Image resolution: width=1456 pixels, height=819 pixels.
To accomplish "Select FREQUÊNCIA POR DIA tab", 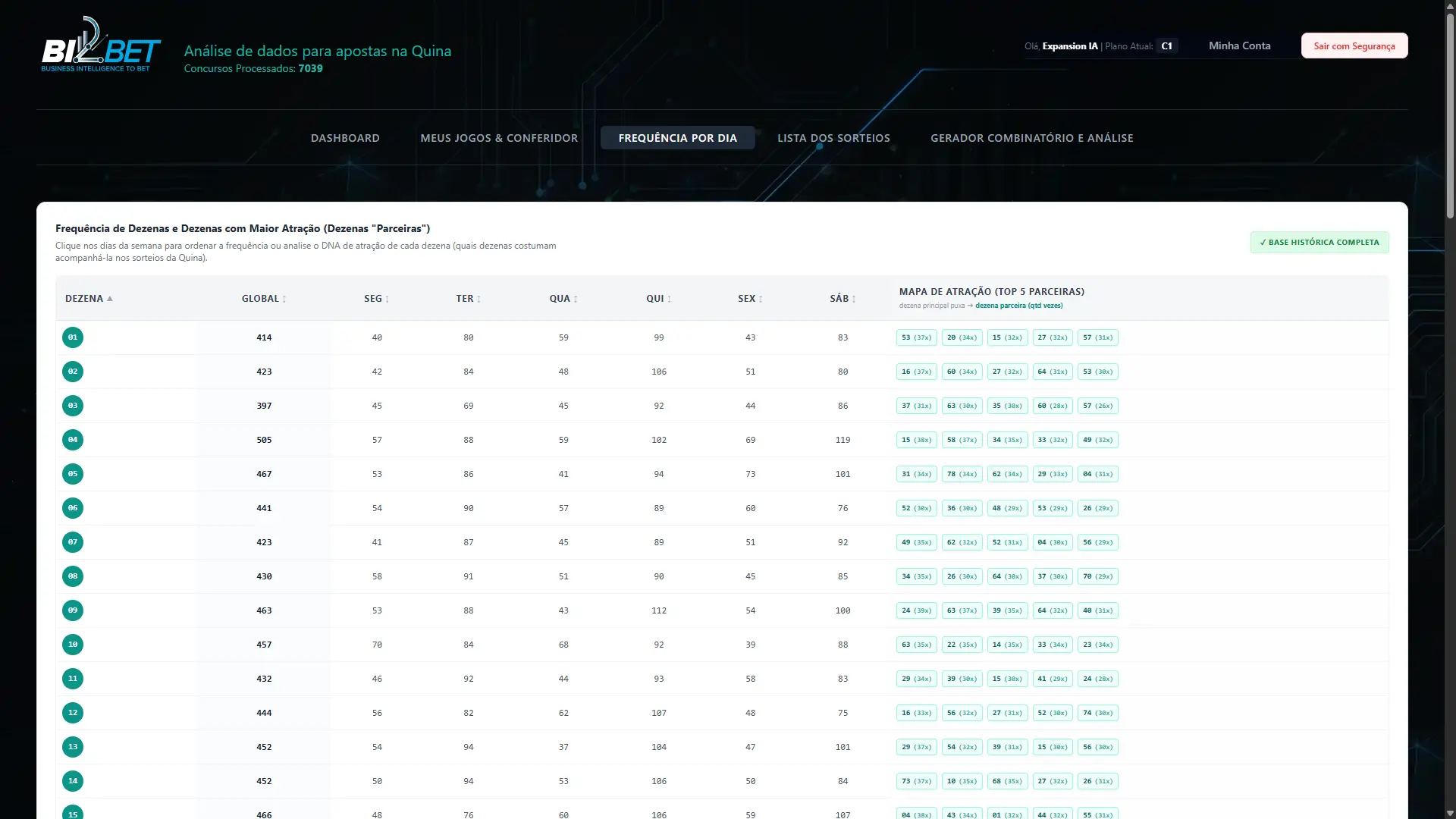I will 677,138.
